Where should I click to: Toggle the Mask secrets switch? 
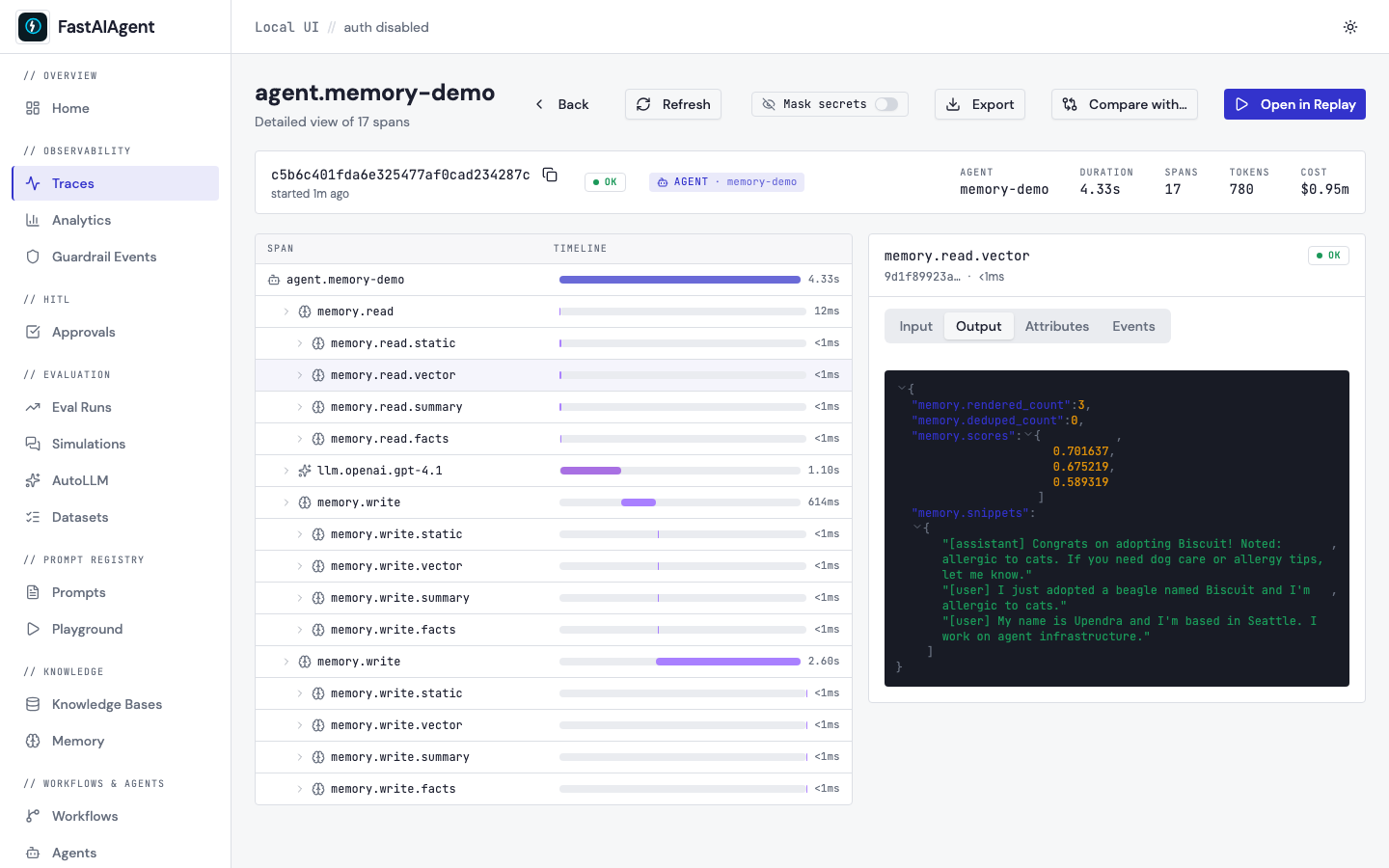(x=886, y=104)
